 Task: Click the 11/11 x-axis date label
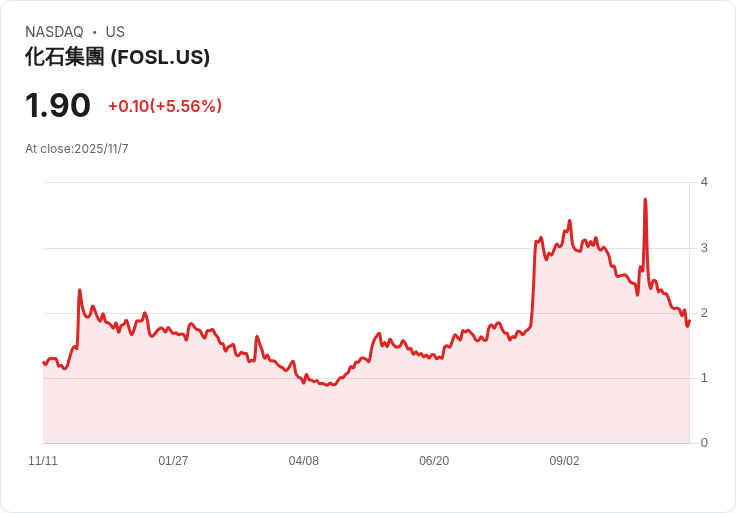click(43, 460)
